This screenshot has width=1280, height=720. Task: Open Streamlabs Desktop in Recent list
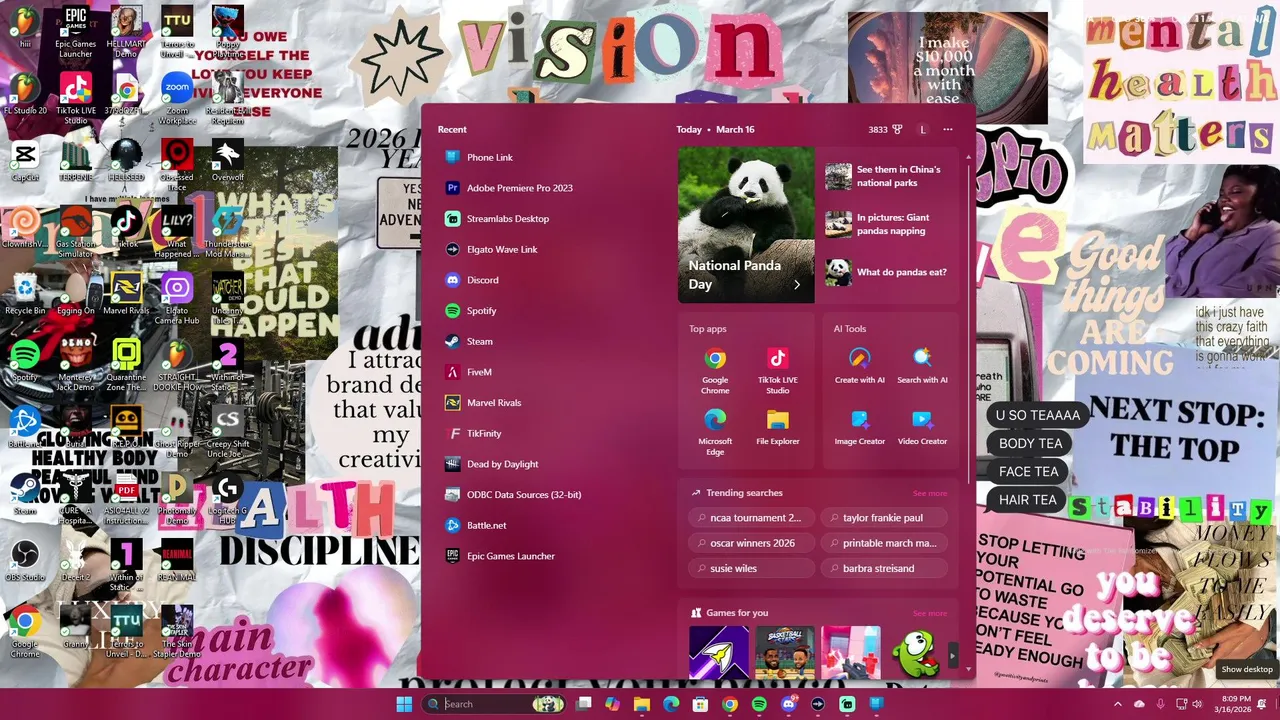click(545, 219)
